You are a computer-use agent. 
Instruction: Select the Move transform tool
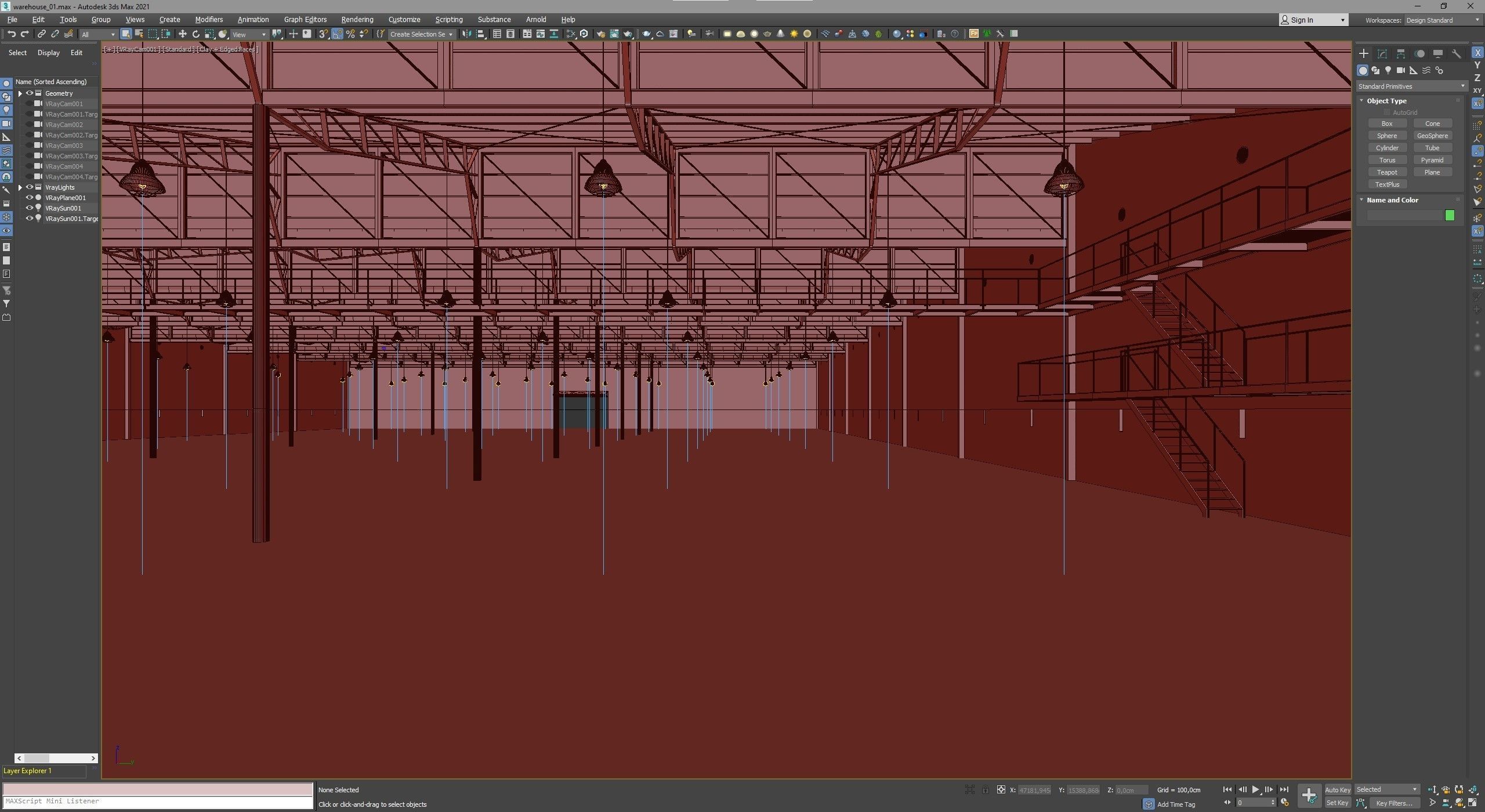coord(182,34)
